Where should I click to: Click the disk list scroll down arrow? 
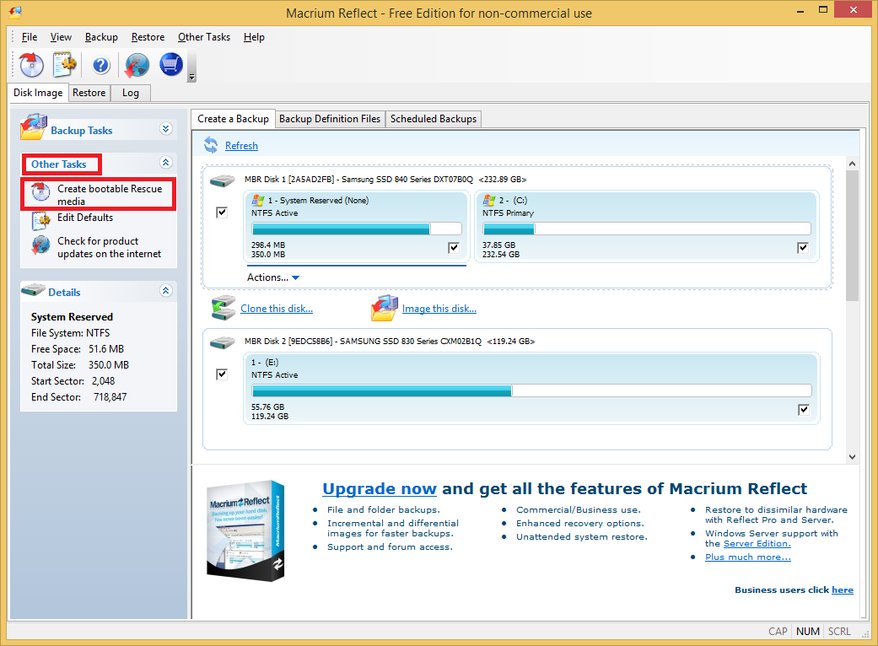(x=852, y=457)
